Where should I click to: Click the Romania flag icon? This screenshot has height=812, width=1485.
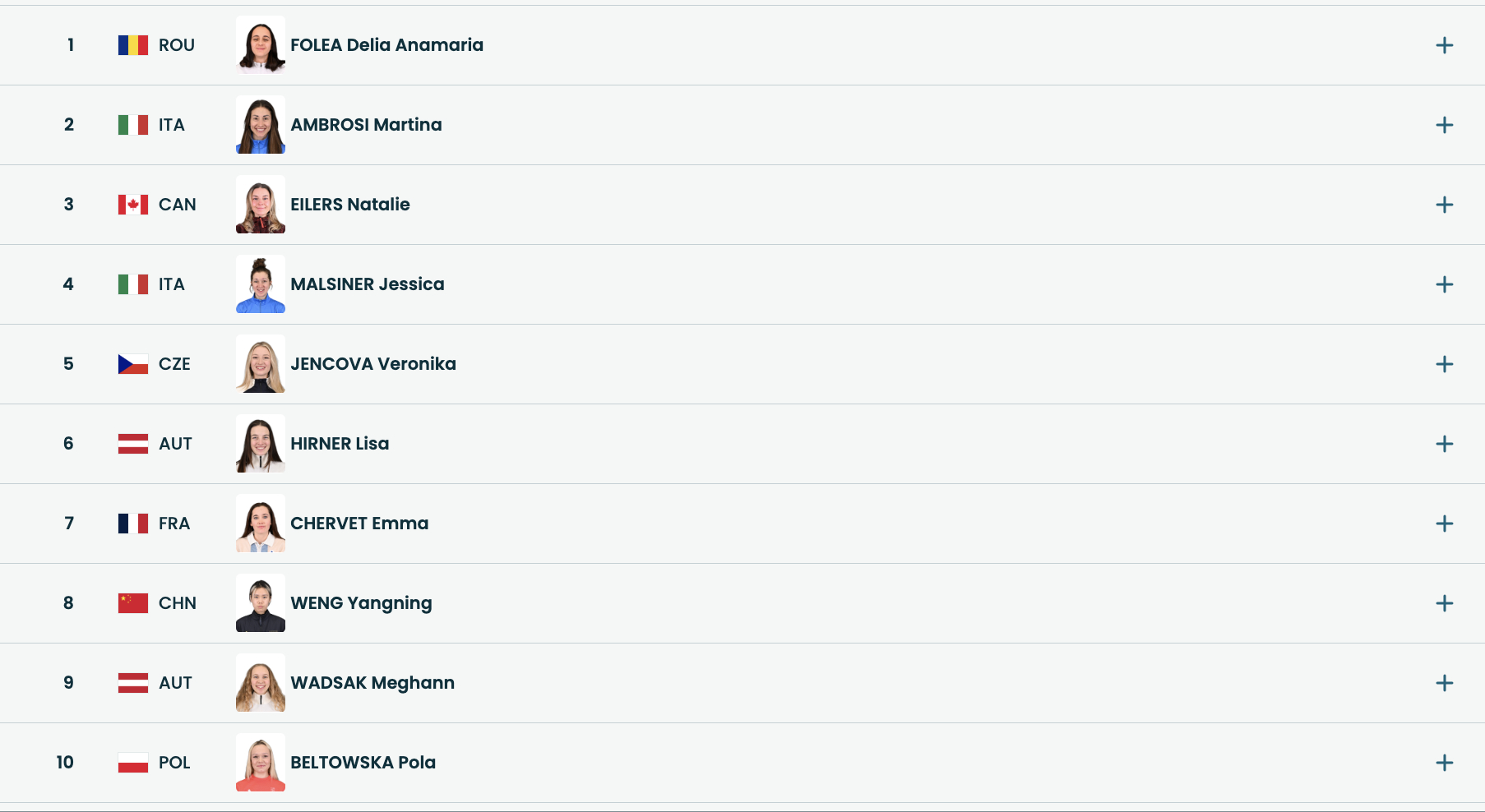point(133,45)
